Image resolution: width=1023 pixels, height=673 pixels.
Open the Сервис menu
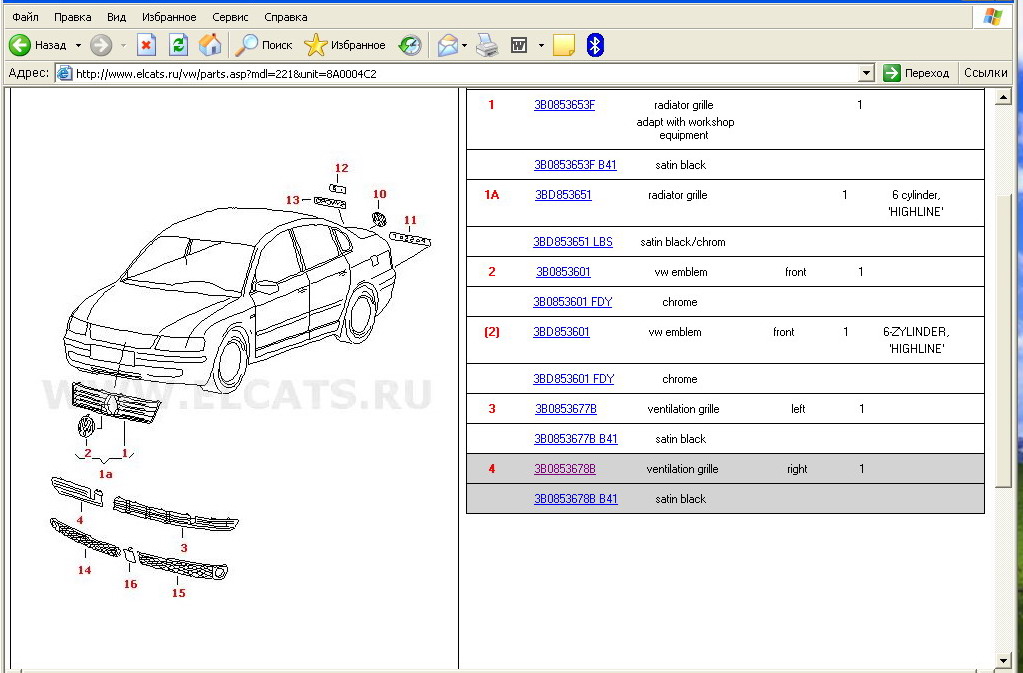point(230,17)
